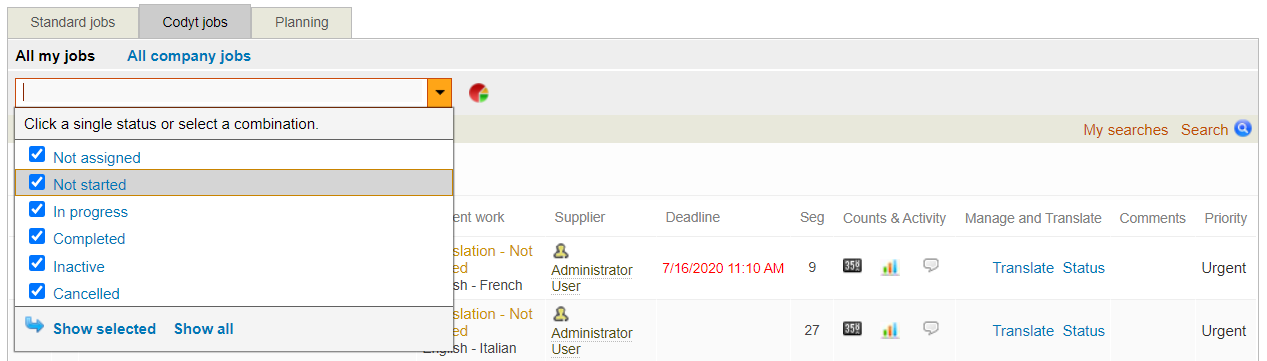The image size is (1267, 361).
Task: Open activity bar chart for French job
Action: tap(889, 266)
